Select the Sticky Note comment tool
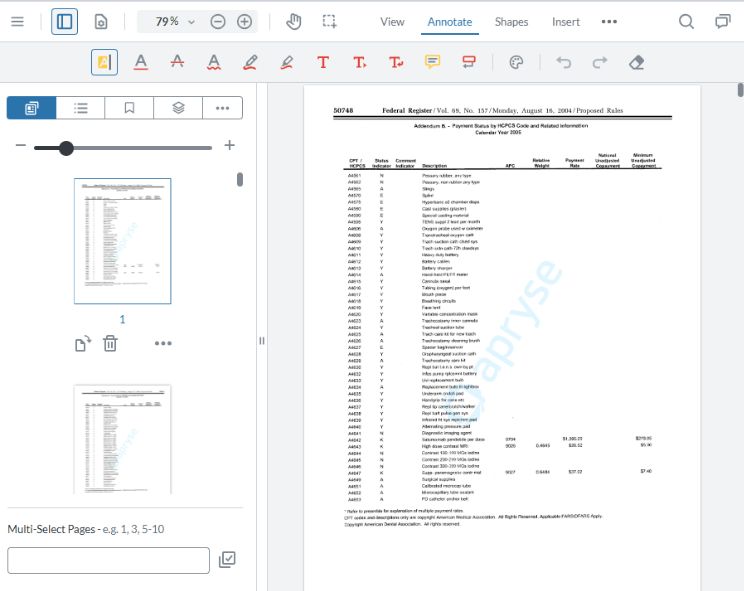The height and width of the screenshot is (591, 744). 432,63
